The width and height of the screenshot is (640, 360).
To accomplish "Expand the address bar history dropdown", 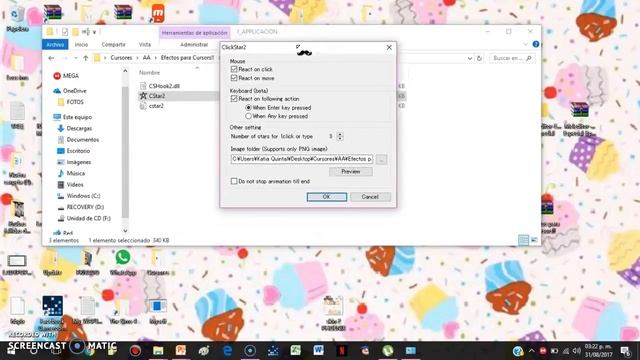I will pyautogui.click(x=470, y=58).
